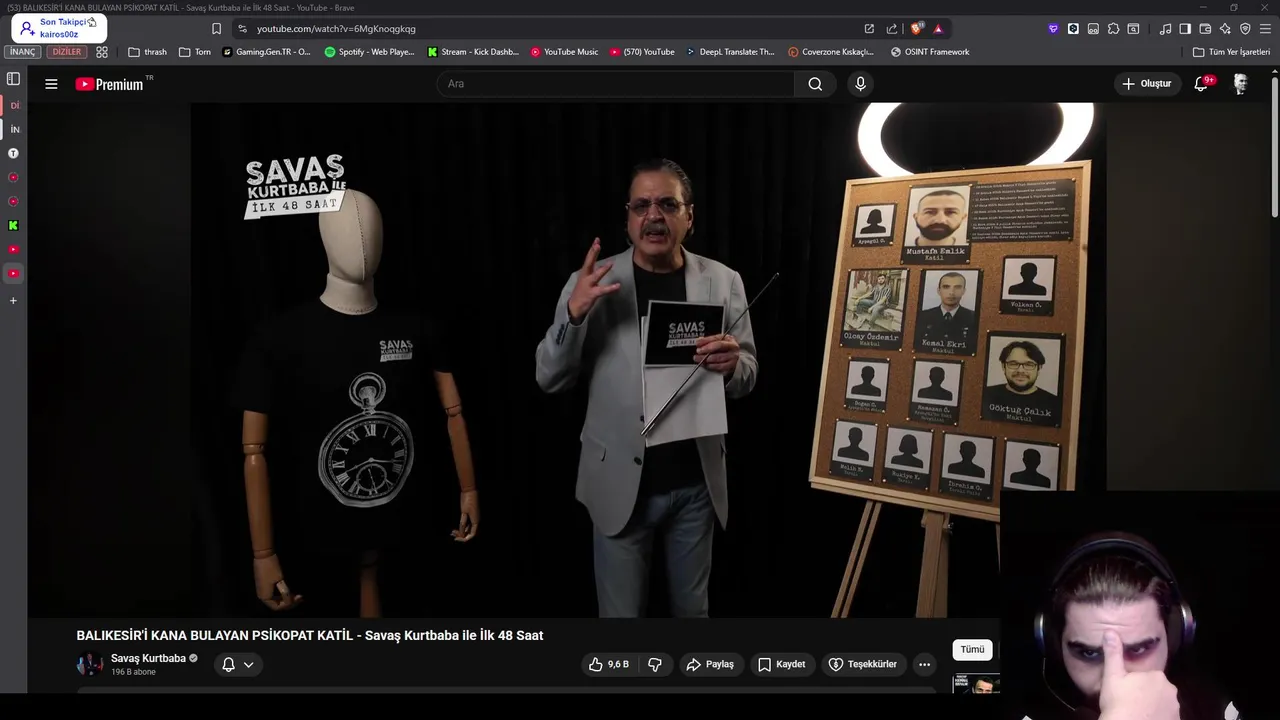
Task: Switch to the T-icon vertical tab
Action: click(x=13, y=154)
